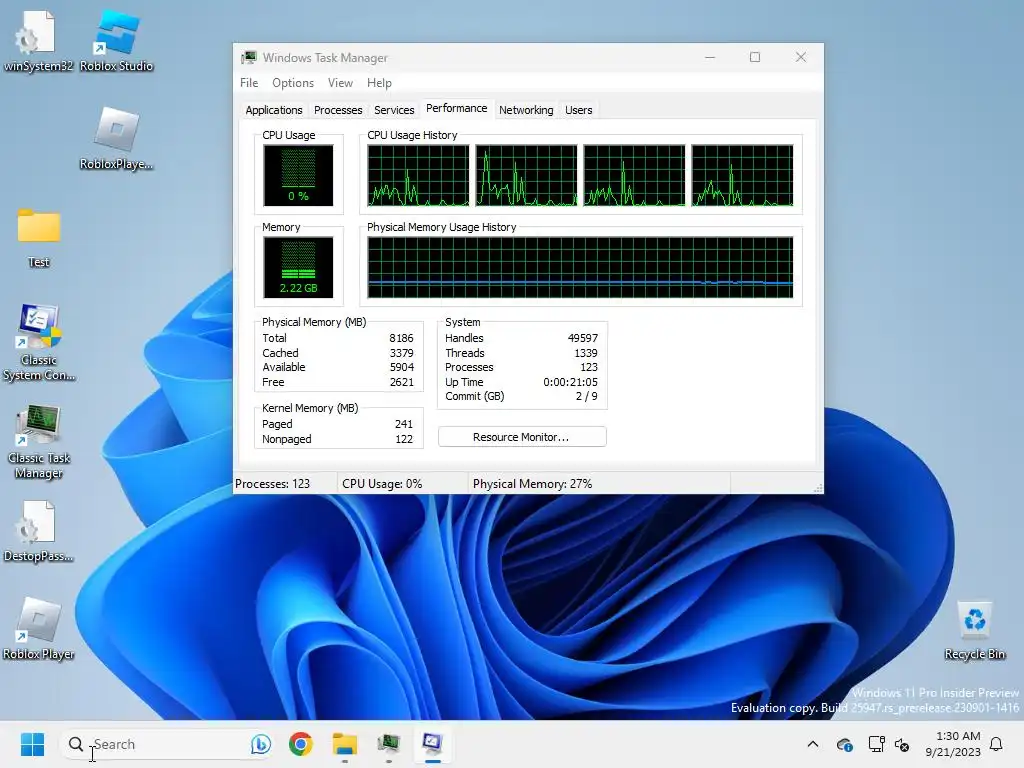Click the second CPU Usage History graph

point(526,175)
